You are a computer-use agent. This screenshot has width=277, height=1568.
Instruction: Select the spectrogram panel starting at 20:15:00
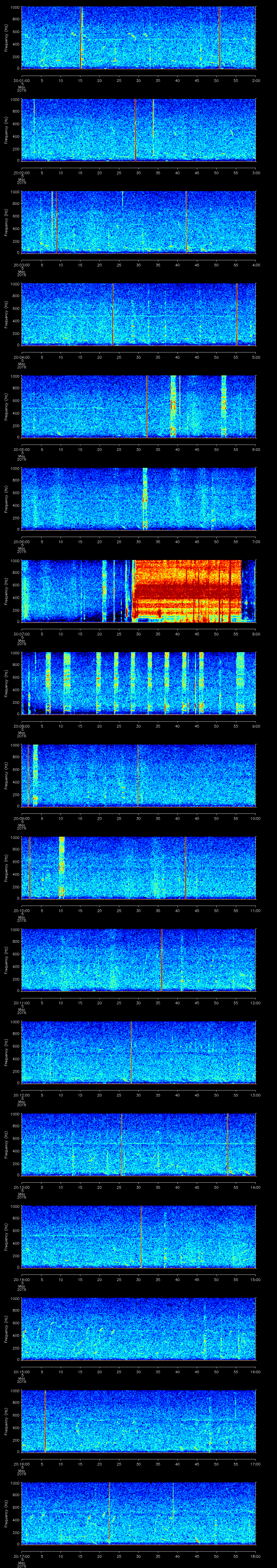point(138,1329)
